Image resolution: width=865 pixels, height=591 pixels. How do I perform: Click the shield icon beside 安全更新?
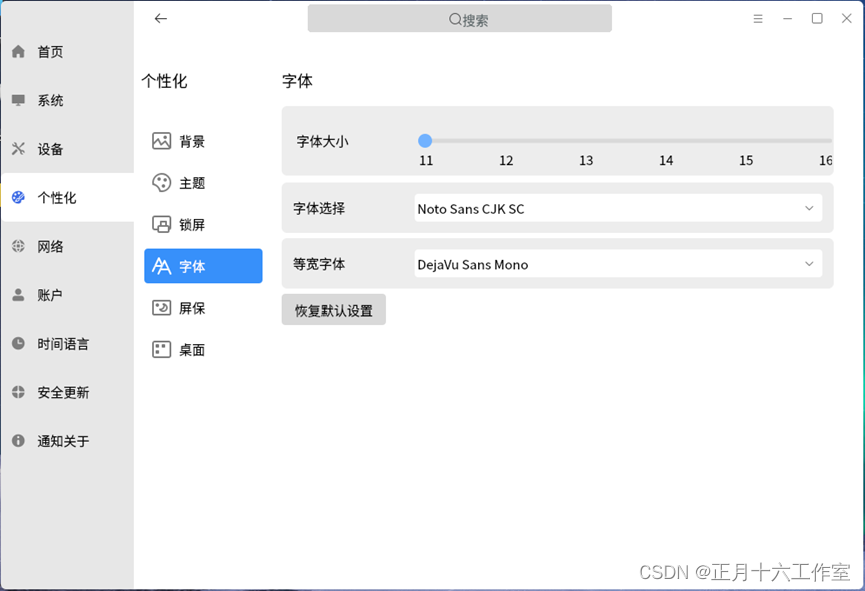[18, 392]
